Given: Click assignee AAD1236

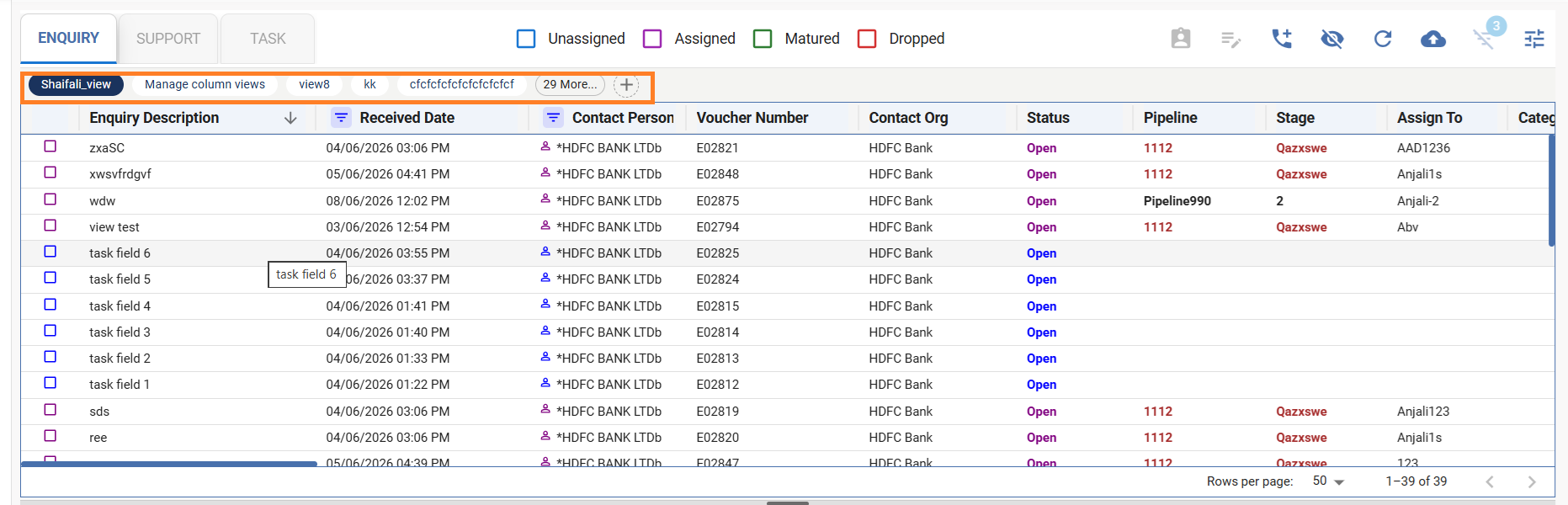Looking at the screenshot, I should (1423, 148).
